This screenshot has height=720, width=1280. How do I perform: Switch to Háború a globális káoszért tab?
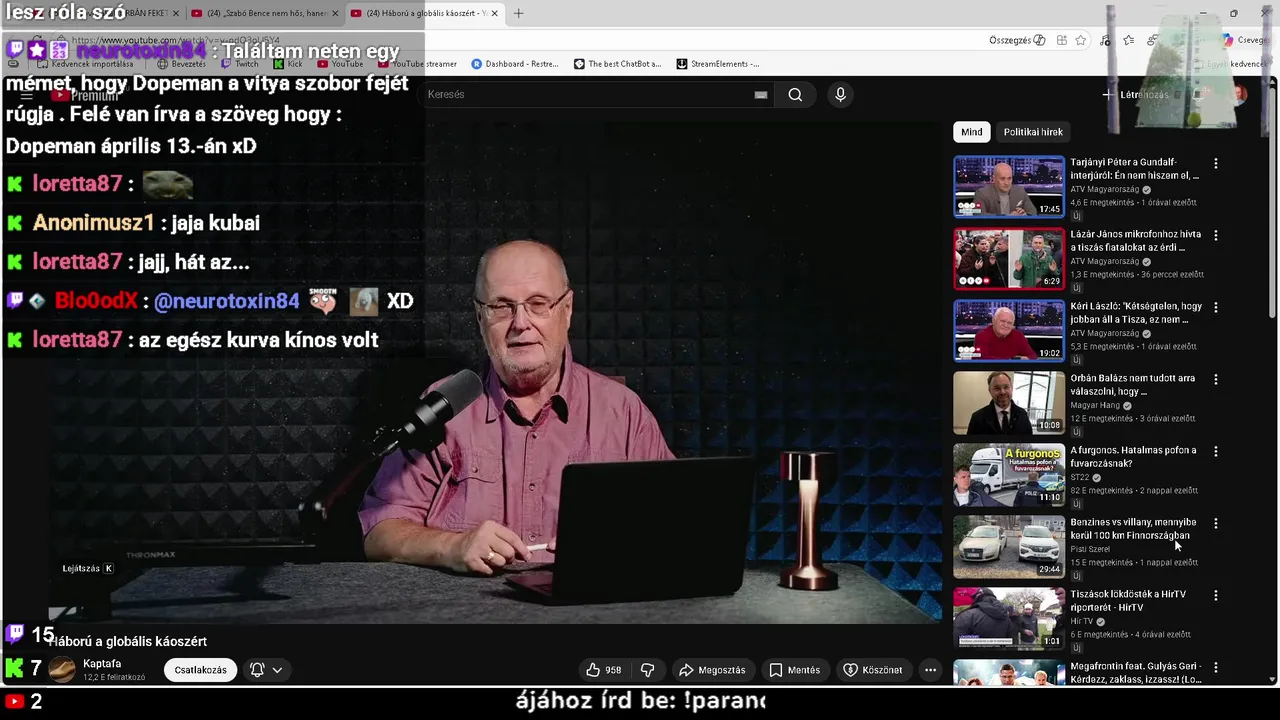click(424, 13)
